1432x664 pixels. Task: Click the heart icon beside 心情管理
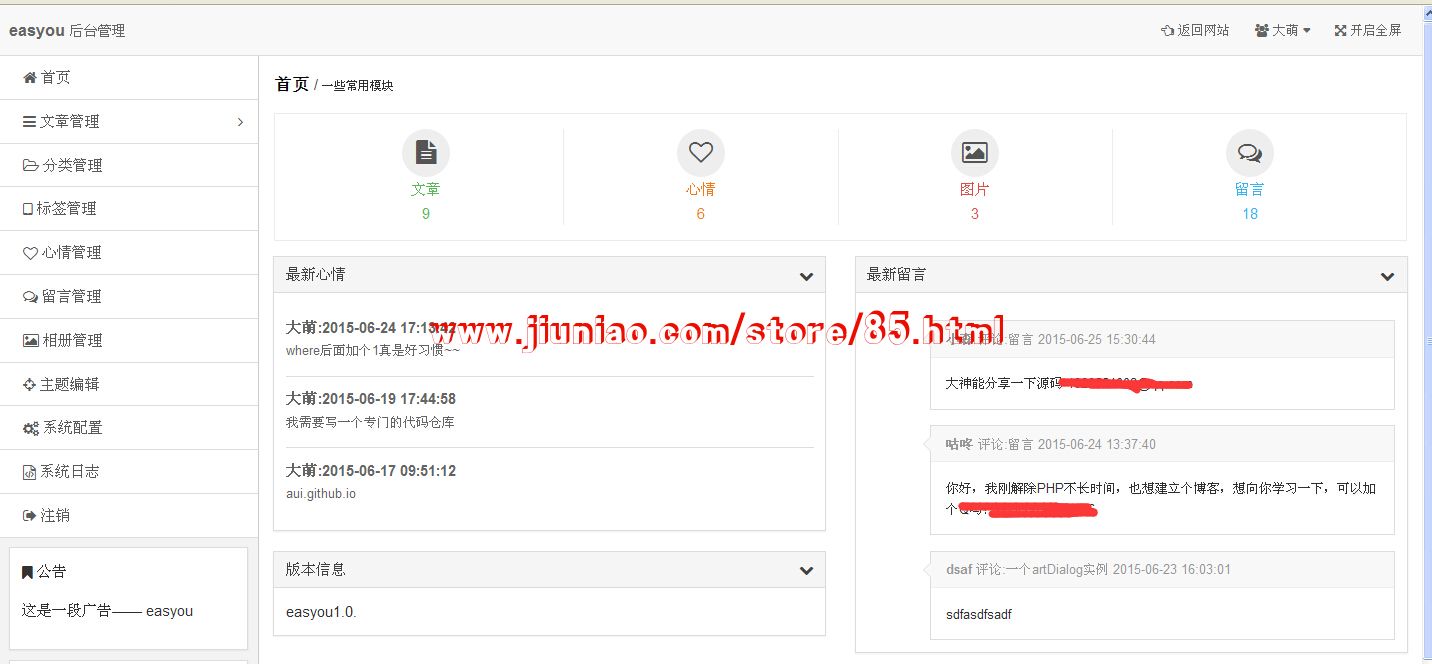(x=30, y=253)
